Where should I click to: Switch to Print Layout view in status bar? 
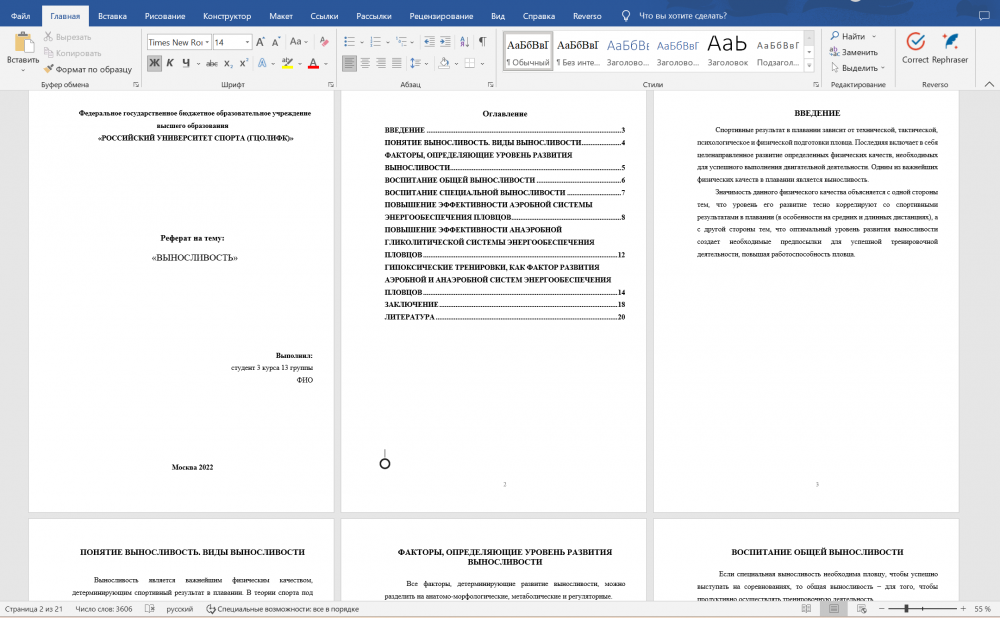[834, 609]
